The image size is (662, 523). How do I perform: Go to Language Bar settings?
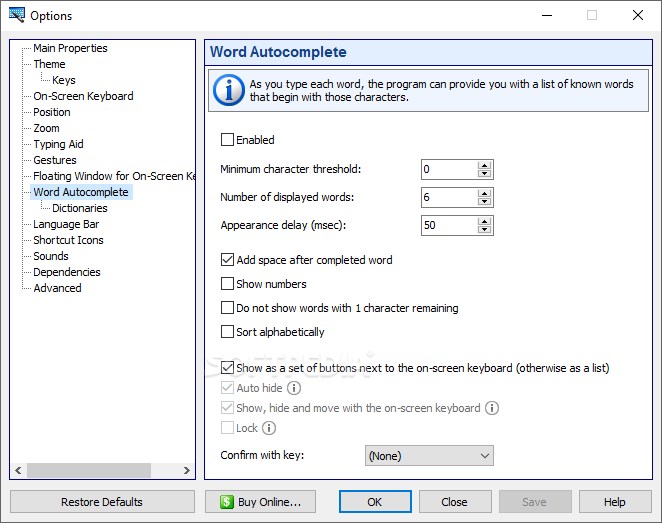pyautogui.click(x=66, y=224)
